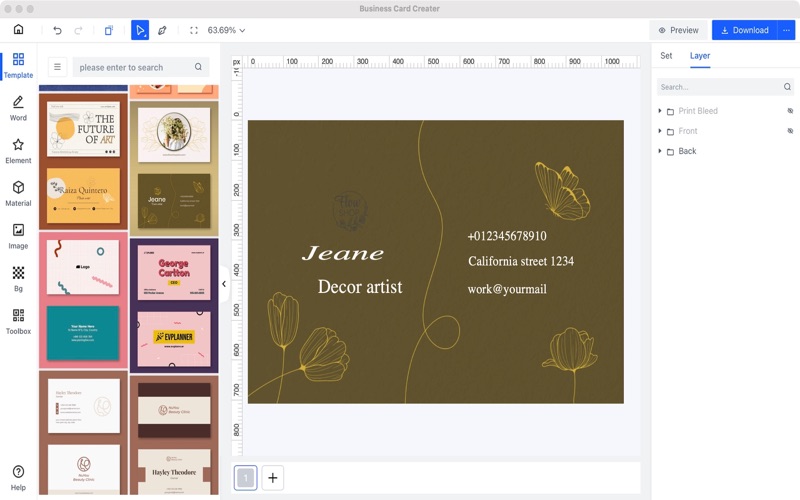
Task: Click the fit-to-screen icon
Action: pos(194,30)
